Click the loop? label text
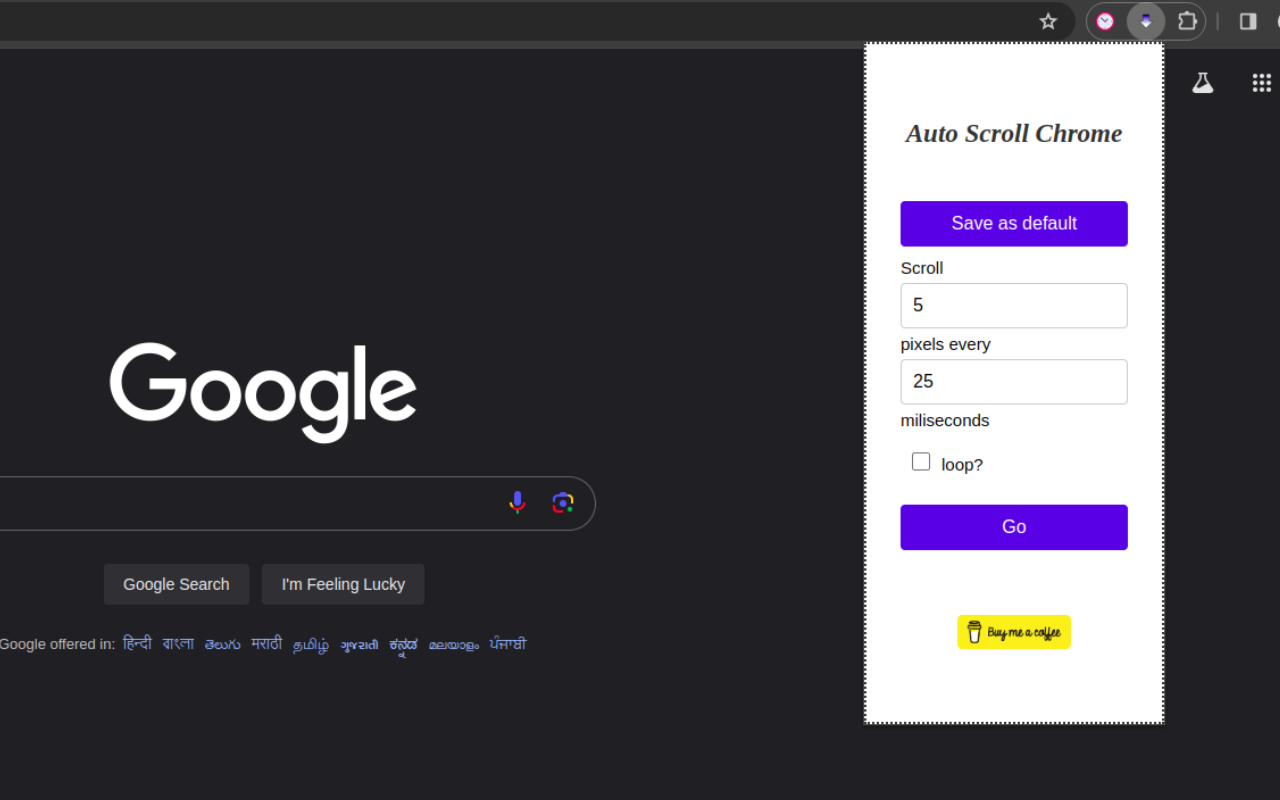The width and height of the screenshot is (1280, 800). pos(962,465)
